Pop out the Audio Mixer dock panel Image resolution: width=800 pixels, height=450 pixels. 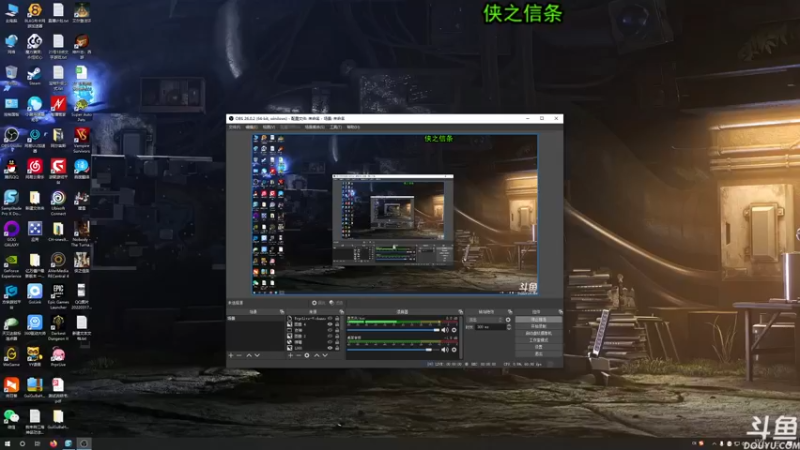(461, 311)
